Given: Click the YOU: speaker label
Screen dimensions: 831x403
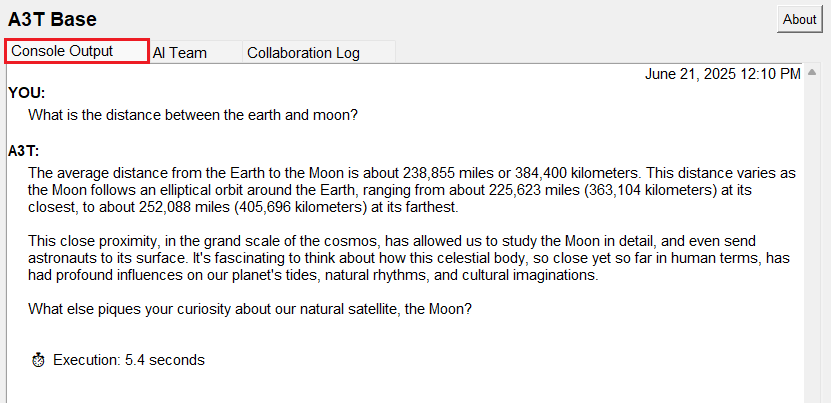Looking at the screenshot, I should (27, 93).
